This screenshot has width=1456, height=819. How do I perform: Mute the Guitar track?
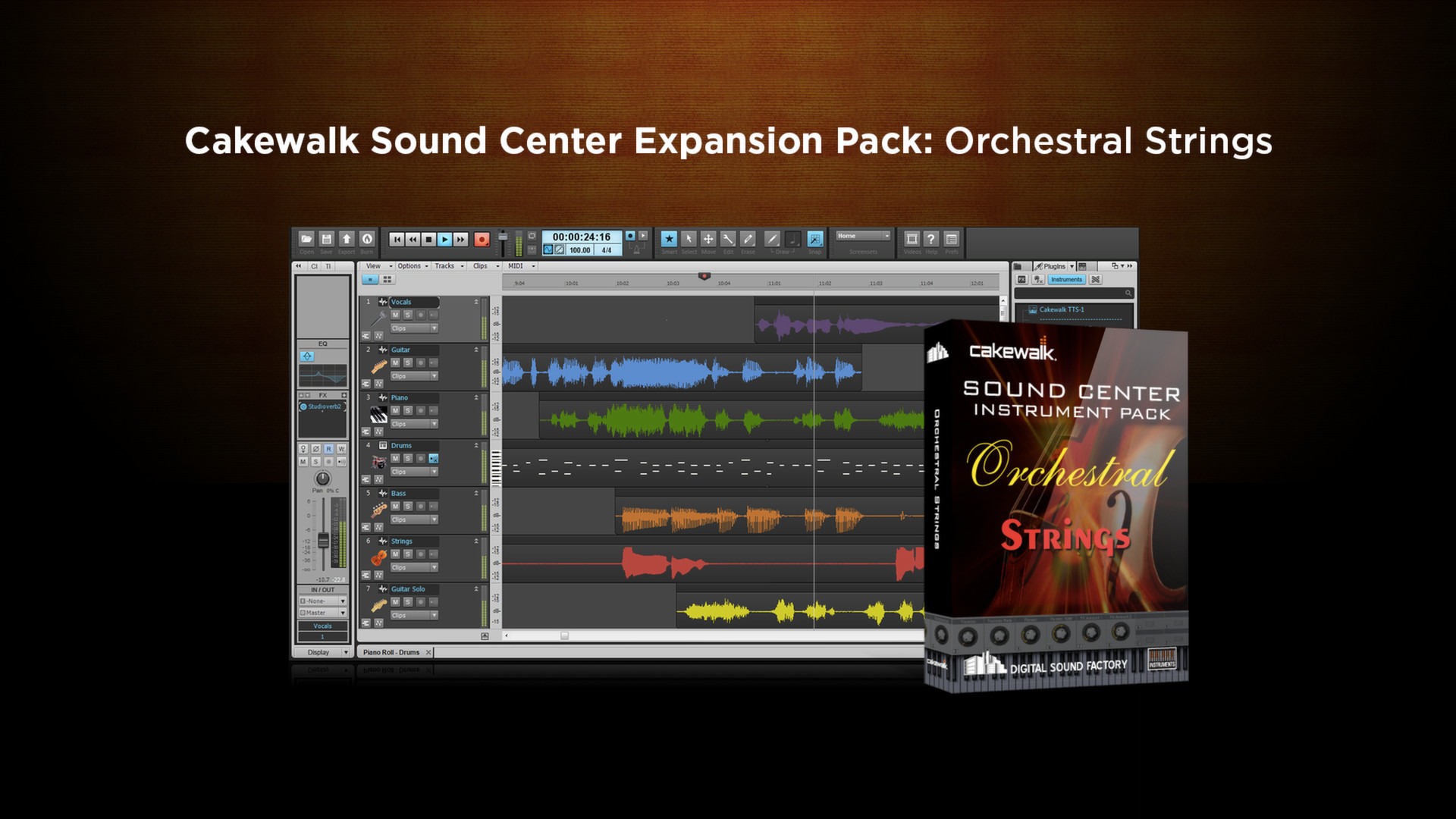[395, 363]
